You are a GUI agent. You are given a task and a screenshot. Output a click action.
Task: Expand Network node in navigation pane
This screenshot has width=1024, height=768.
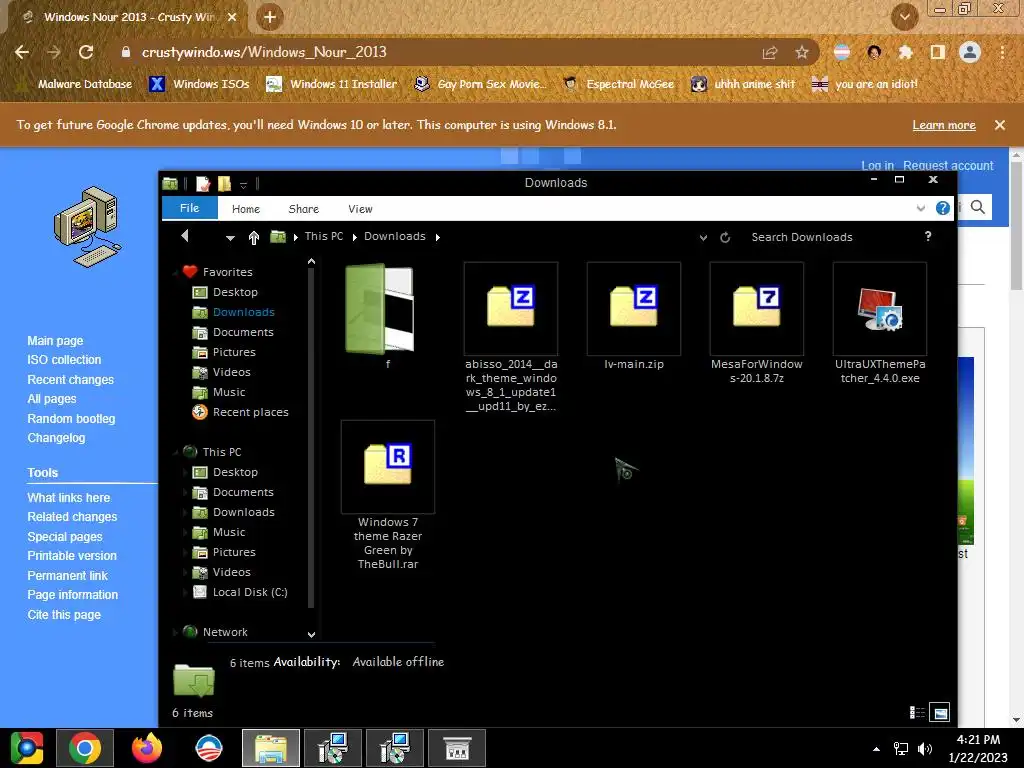coord(175,632)
